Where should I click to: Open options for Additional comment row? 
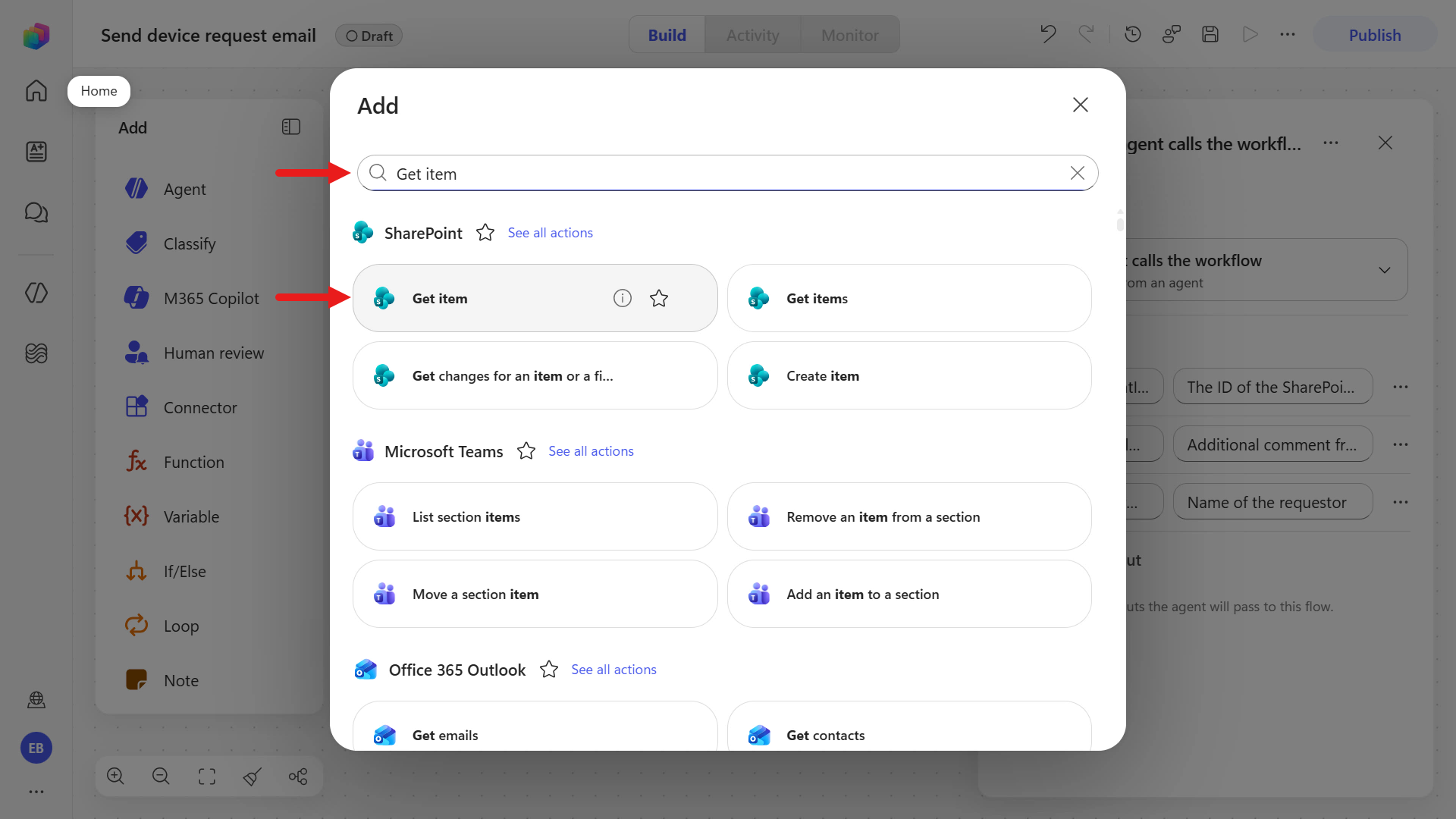pos(1401,444)
